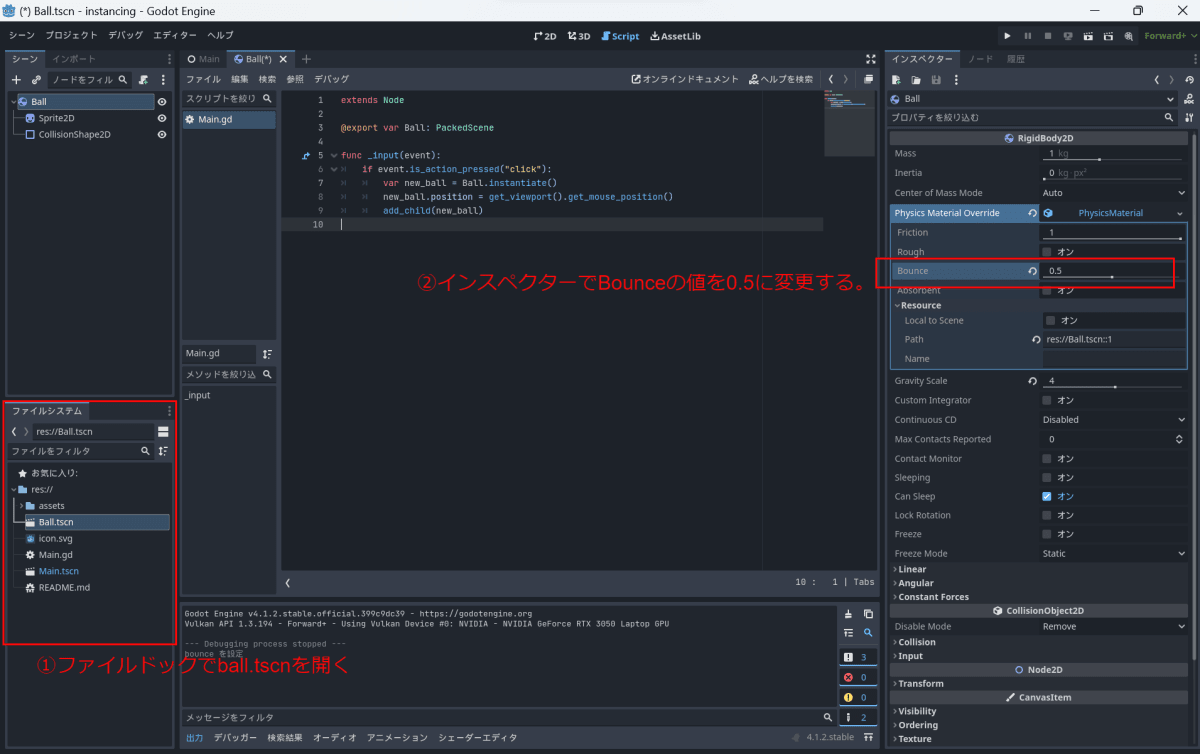Switch to Main scene tab
This screenshot has width=1200, height=754.
point(204,59)
